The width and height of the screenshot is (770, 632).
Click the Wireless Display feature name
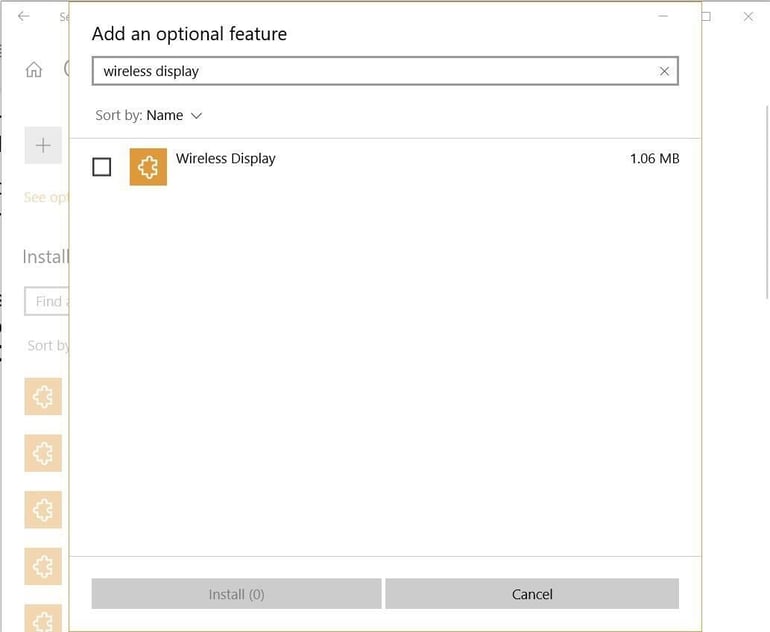tap(225, 158)
